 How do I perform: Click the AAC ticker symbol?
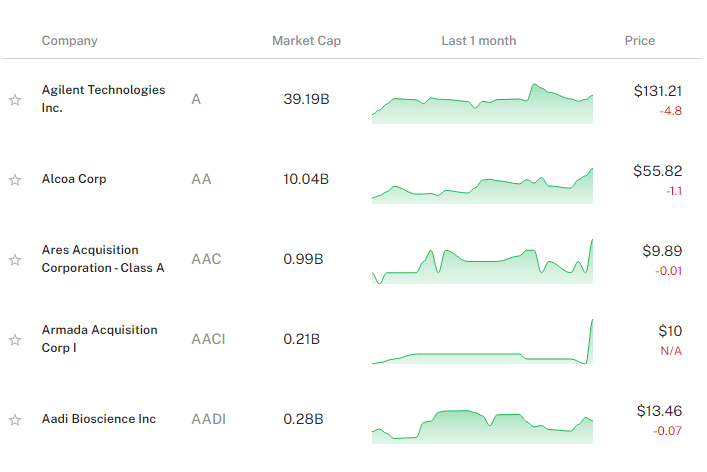(x=206, y=259)
